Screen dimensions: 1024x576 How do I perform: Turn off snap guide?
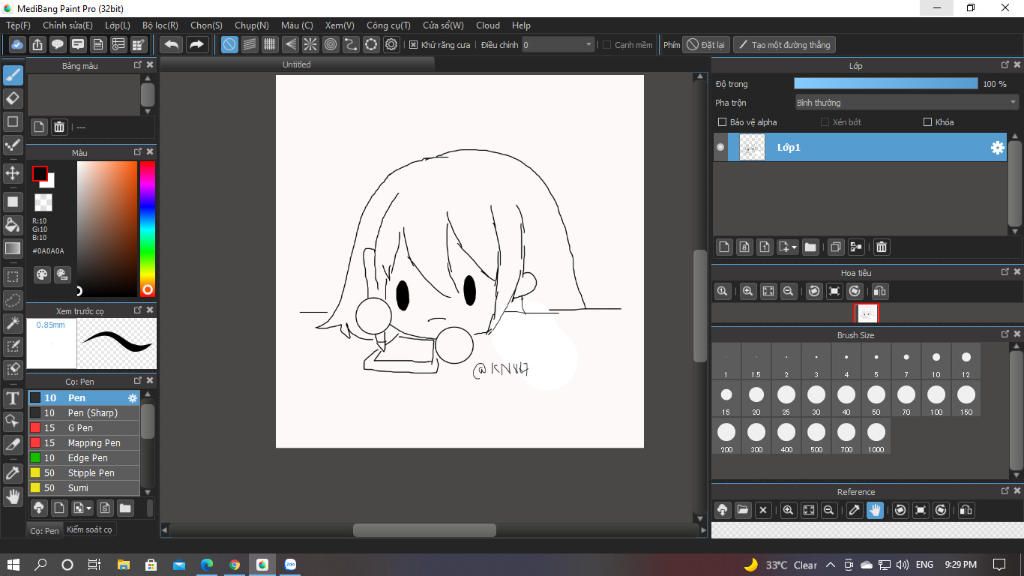[x=229, y=44]
